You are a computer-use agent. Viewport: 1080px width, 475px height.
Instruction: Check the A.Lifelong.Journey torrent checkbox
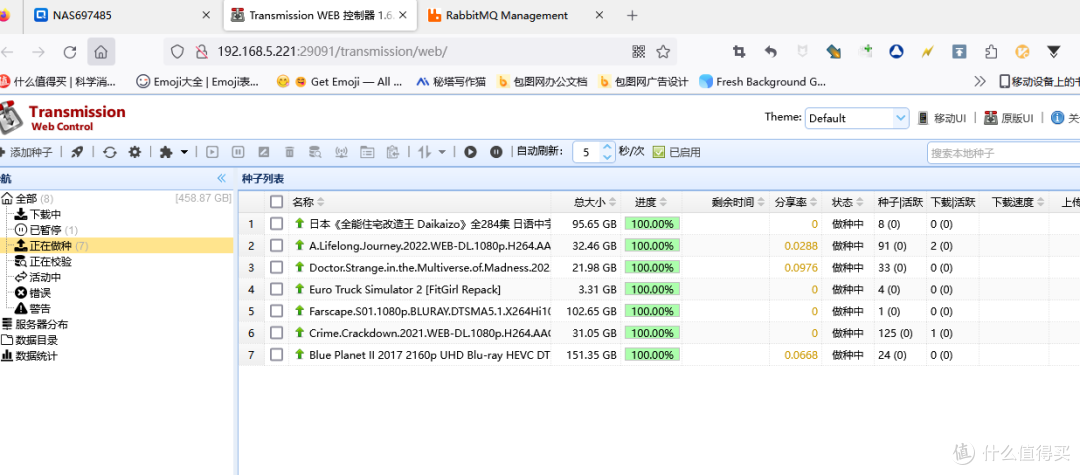pyautogui.click(x=276, y=245)
